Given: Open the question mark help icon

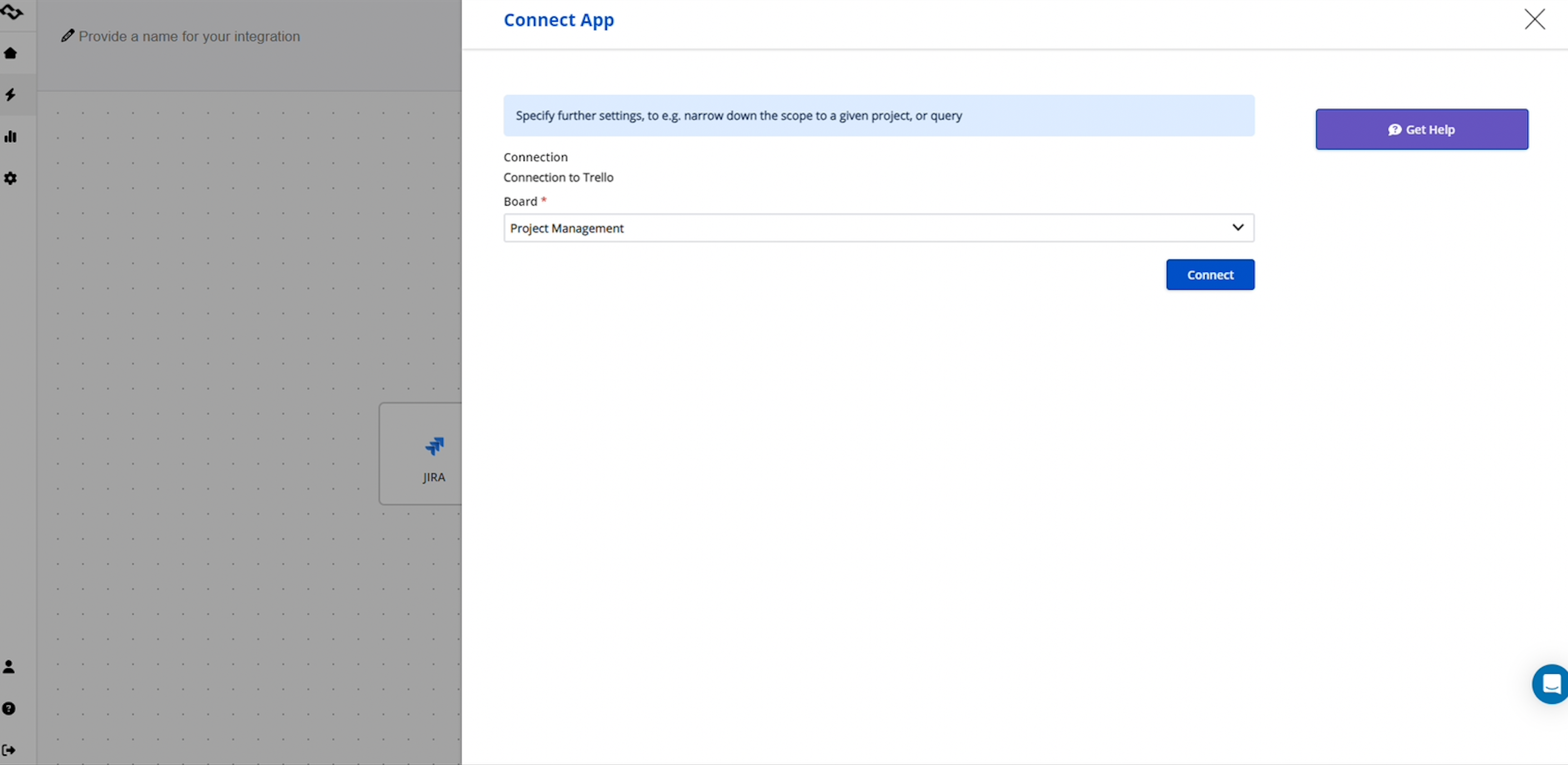Looking at the screenshot, I should click(8, 708).
